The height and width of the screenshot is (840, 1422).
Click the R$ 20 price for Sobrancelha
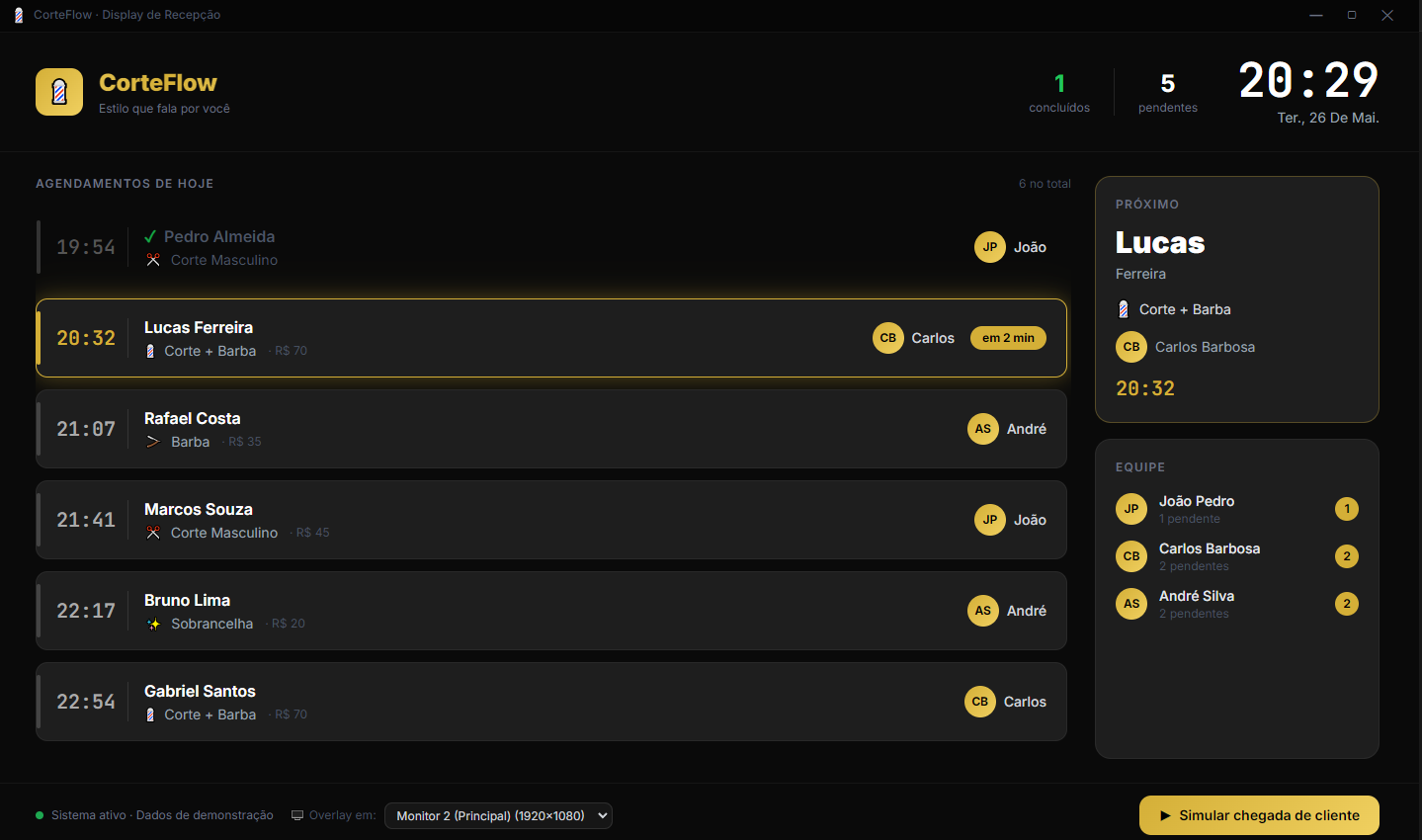click(289, 624)
